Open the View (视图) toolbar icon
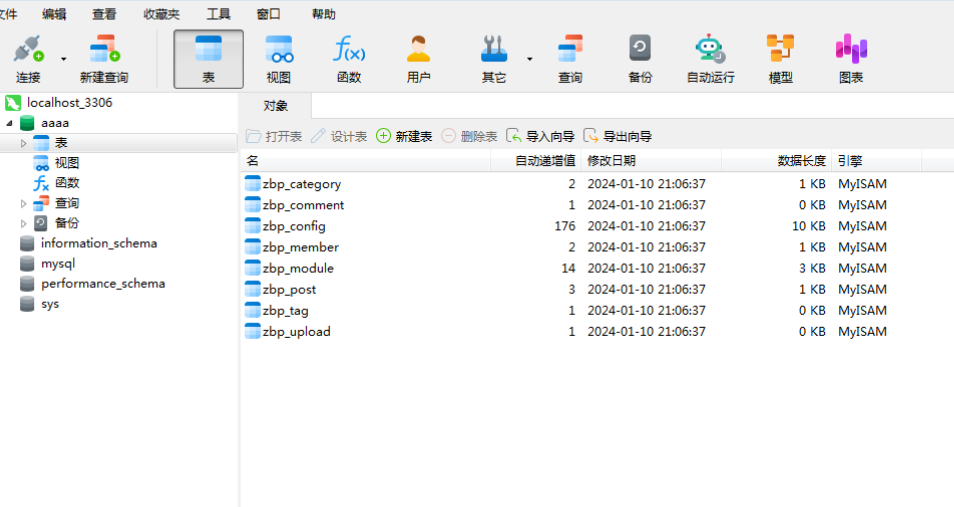Viewport: 954px width, 507px height. [x=279, y=59]
